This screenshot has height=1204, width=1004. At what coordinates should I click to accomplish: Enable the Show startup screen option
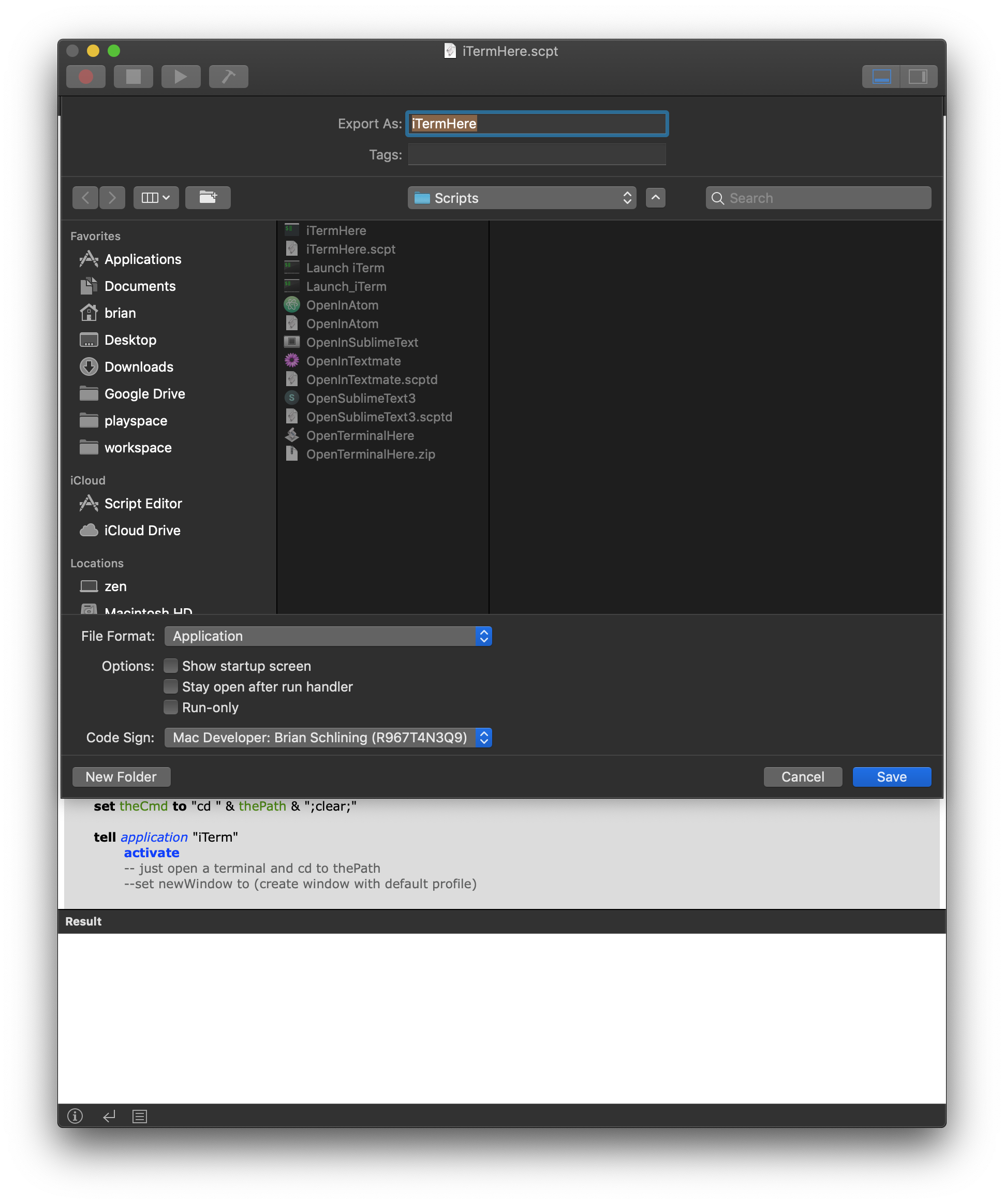pyautogui.click(x=171, y=666)
